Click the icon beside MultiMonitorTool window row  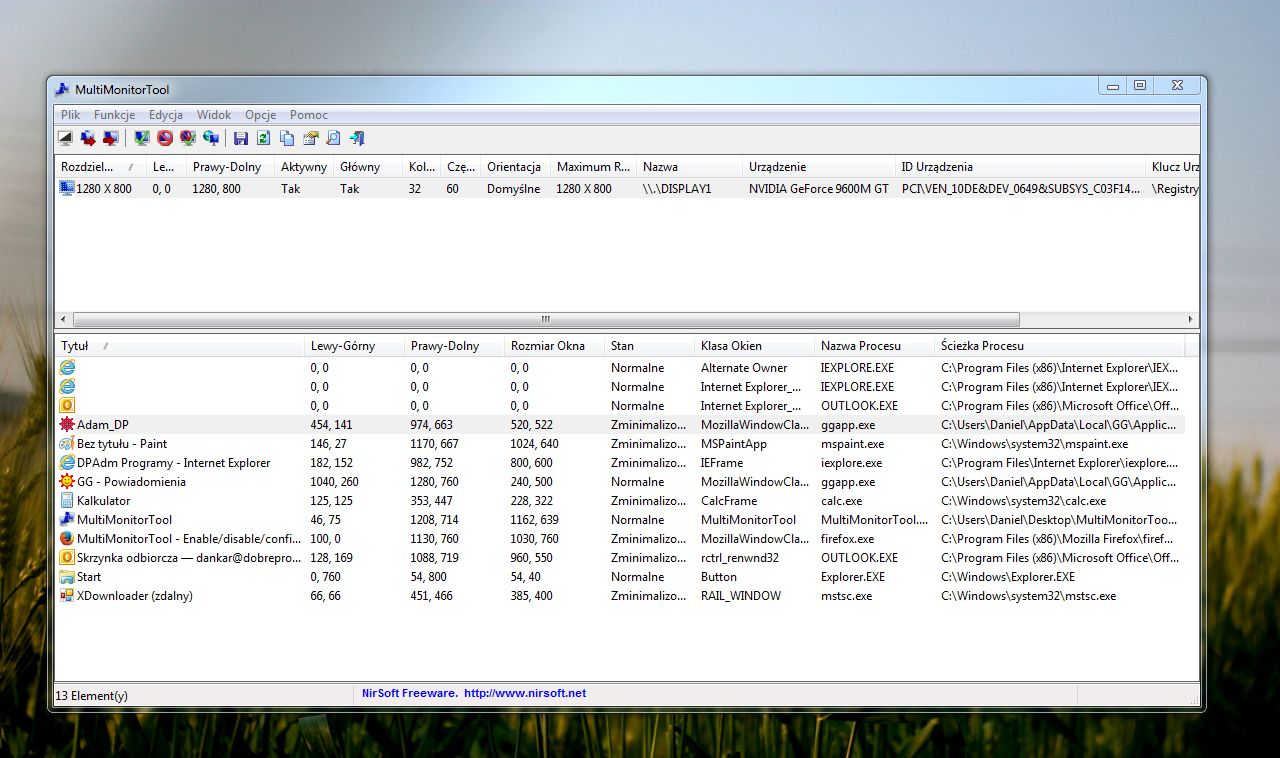pos(67,519)
